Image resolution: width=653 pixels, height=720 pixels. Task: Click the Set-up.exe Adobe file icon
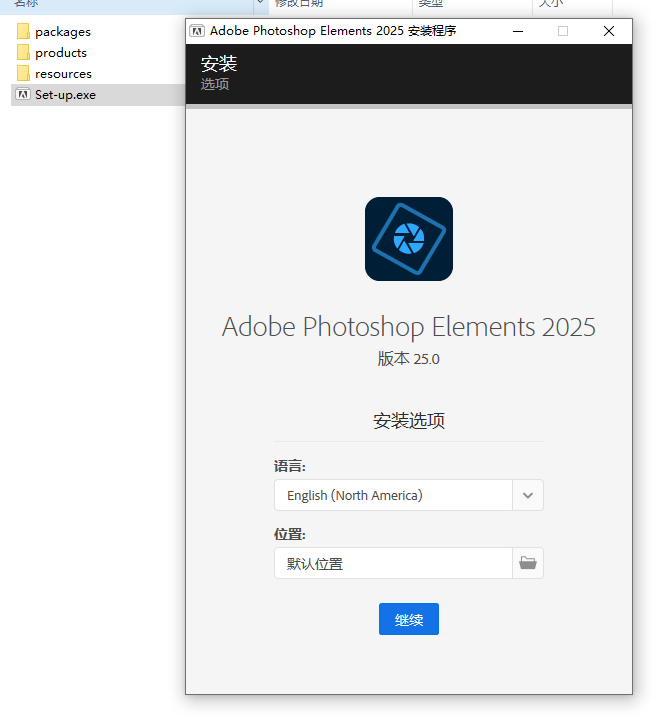[x=23, y=95]
